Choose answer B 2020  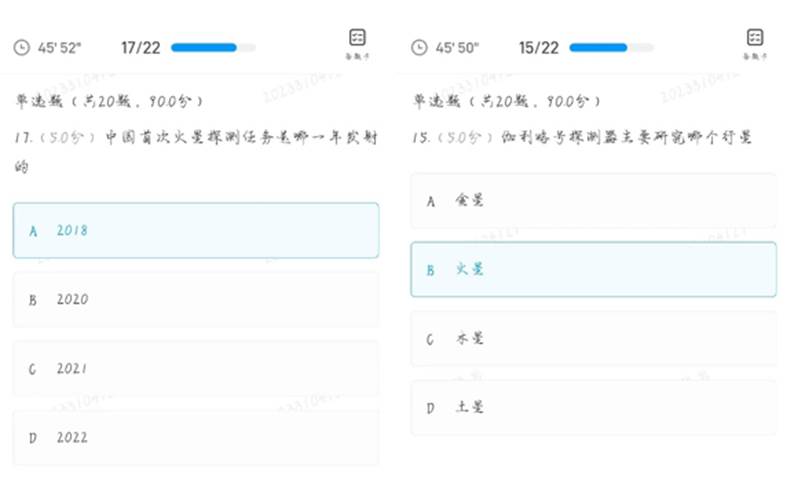point(195,299)
